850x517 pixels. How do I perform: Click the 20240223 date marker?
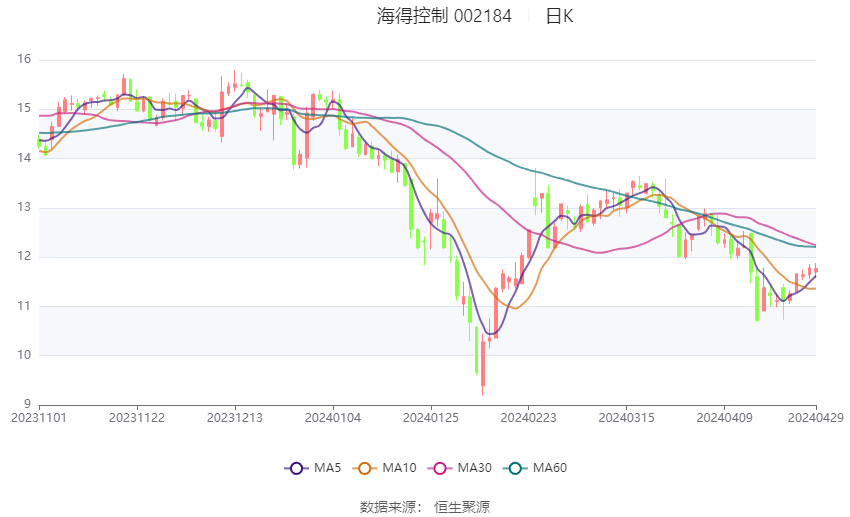pos(529,418)
